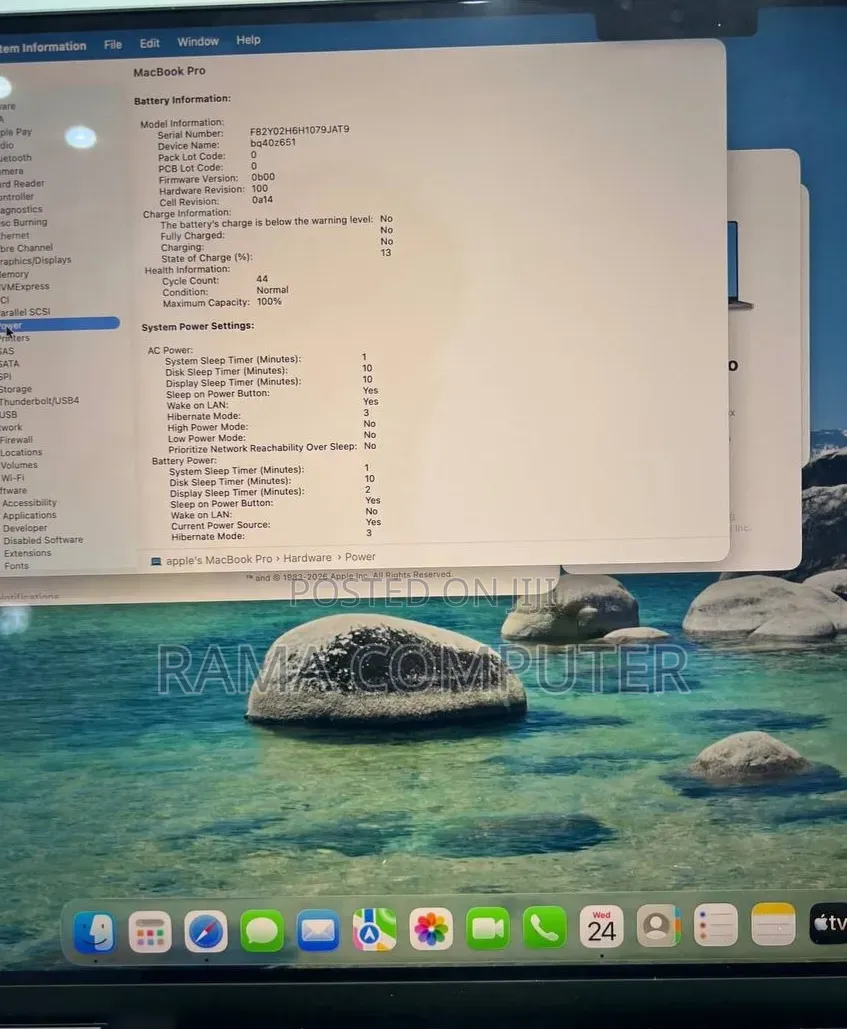
Task: Open Apple TV app in dock
Action: click(x=828, y=924)
